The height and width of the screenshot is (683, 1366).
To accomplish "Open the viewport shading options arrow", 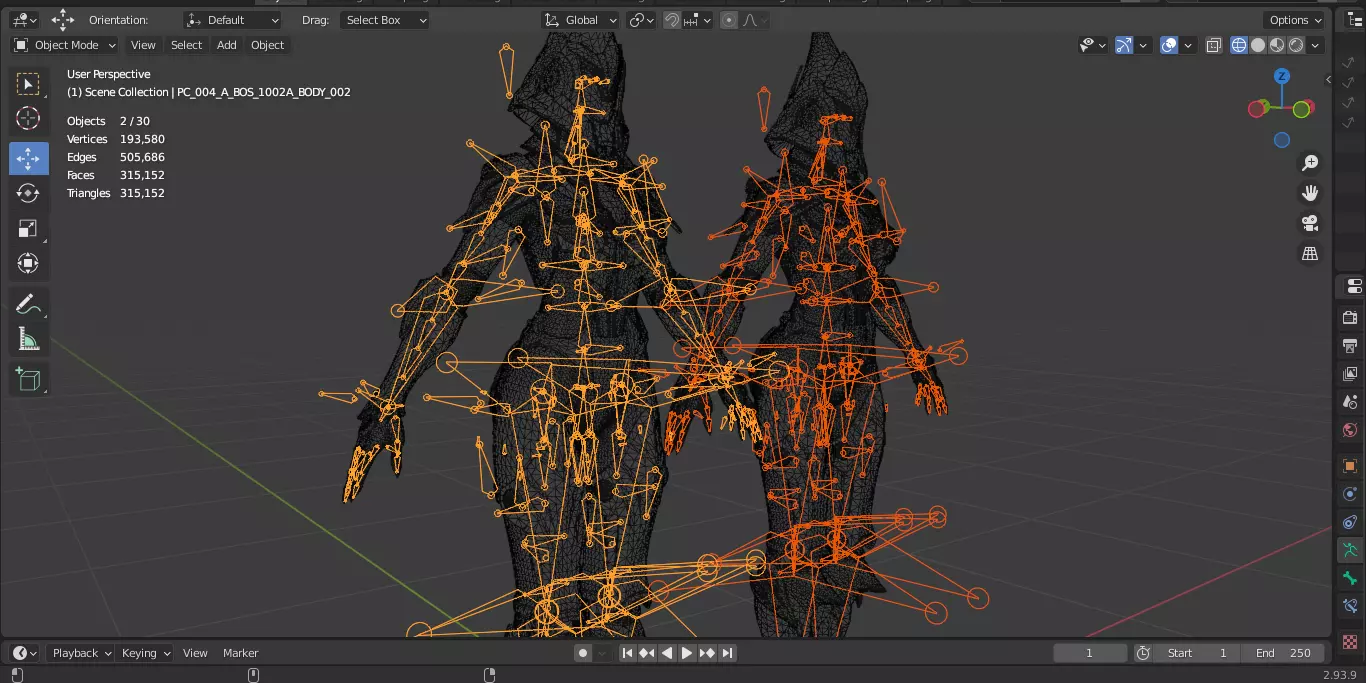I will click(x=1315, y=45).
